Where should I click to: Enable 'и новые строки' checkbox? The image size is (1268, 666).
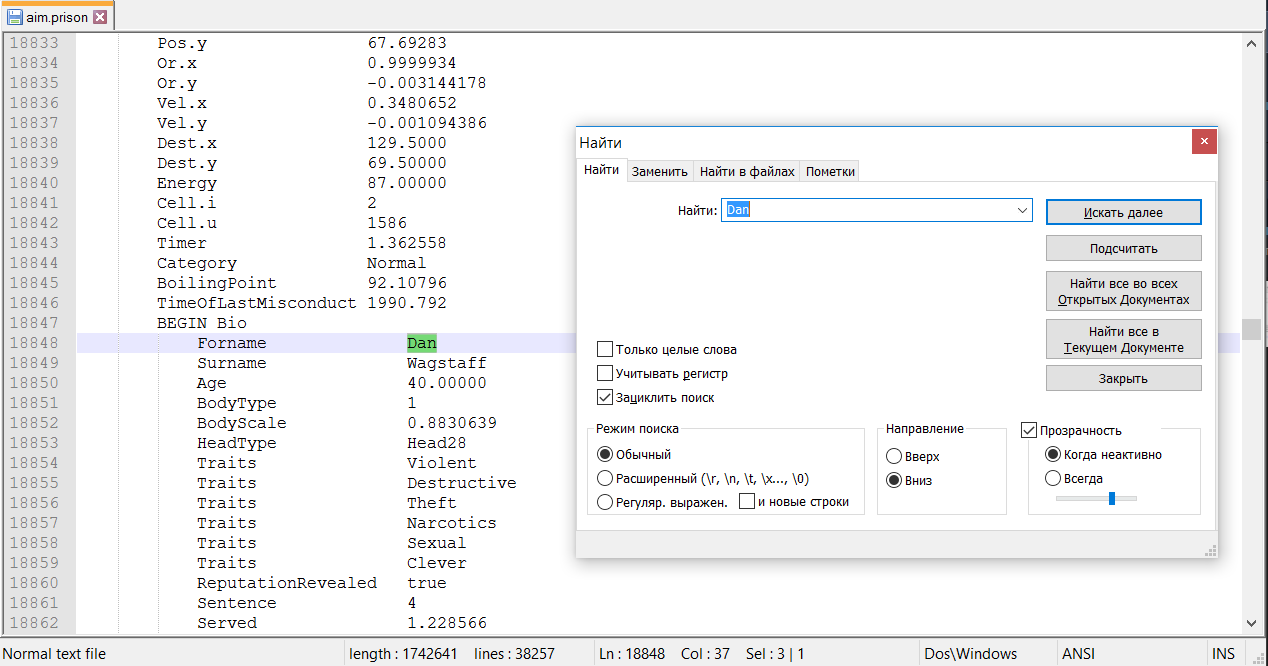(747, 502)
